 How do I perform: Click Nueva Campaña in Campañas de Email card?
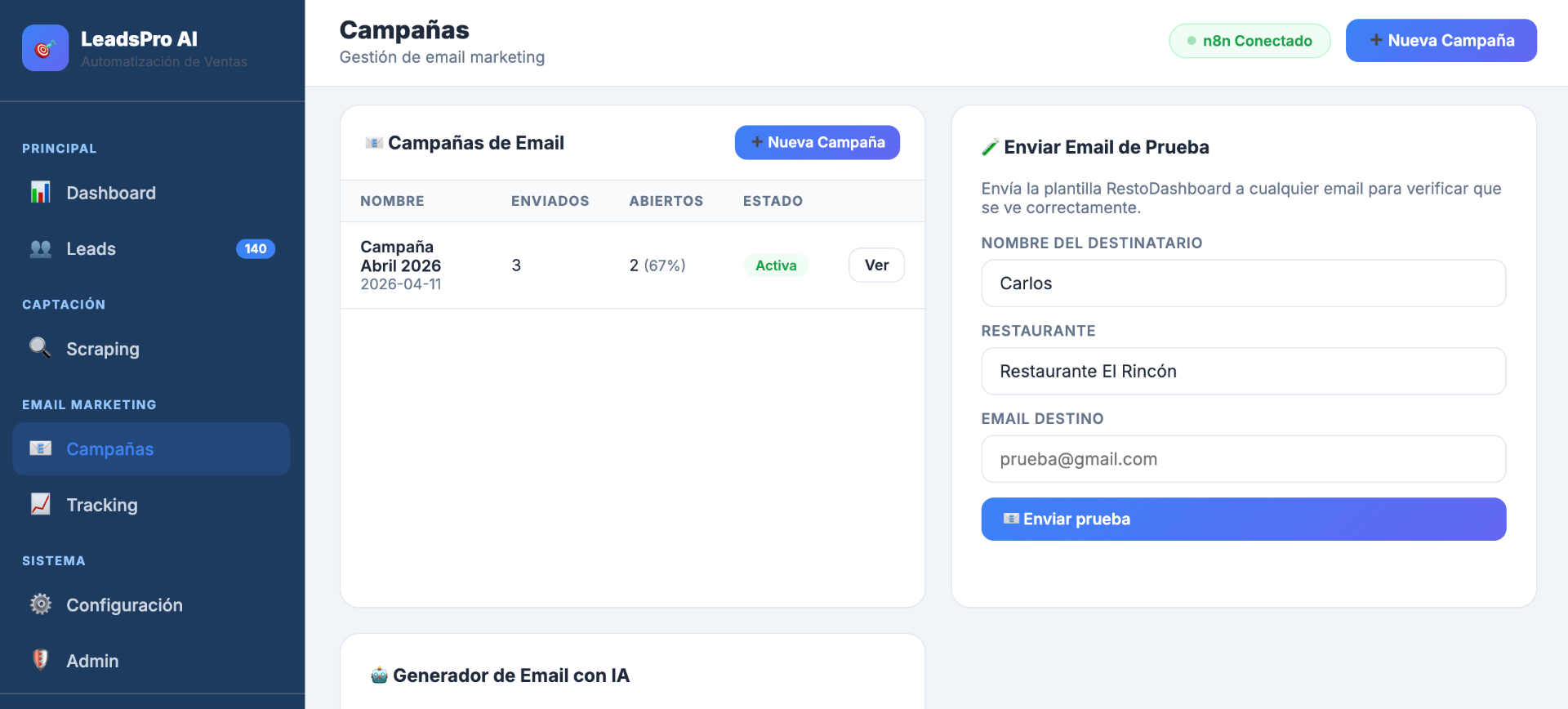(817, 142)
